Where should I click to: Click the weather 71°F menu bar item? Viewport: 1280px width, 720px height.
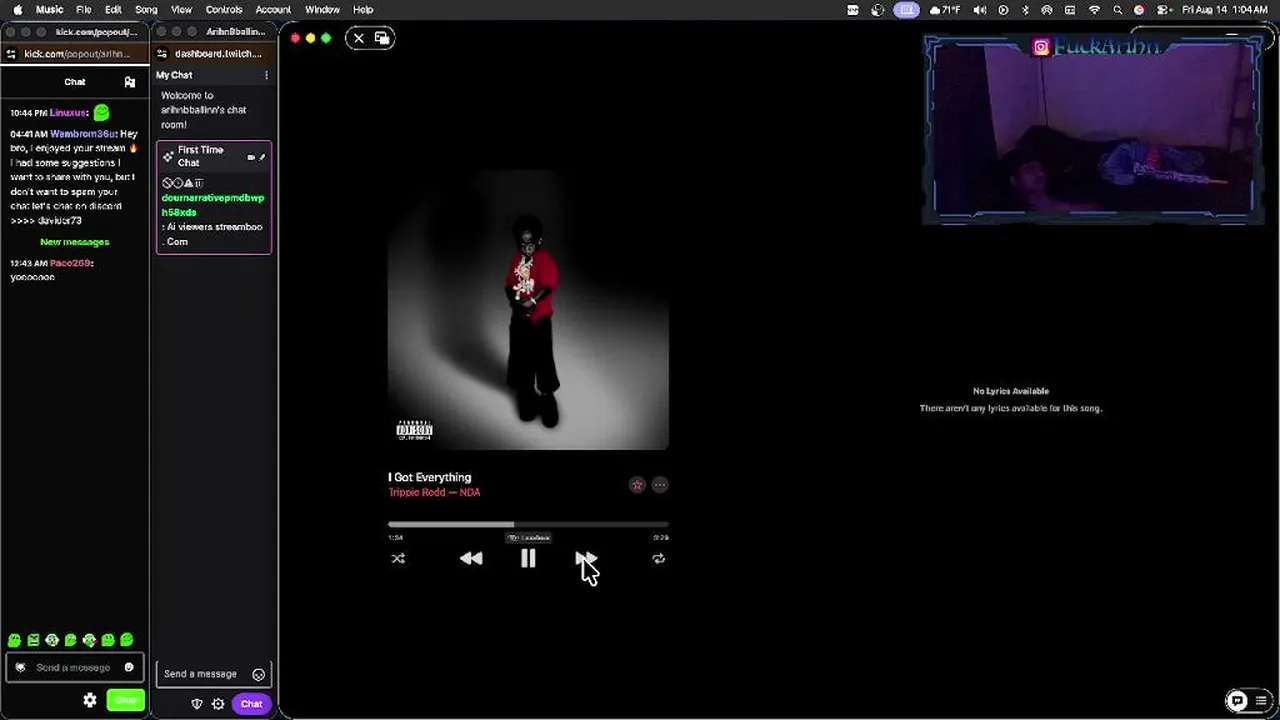(947, 10)
